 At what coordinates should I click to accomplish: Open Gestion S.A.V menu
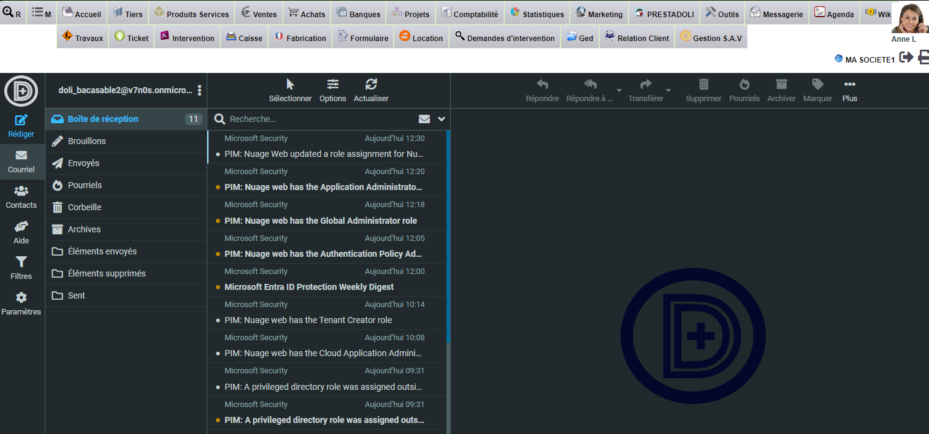click(710, 37)
